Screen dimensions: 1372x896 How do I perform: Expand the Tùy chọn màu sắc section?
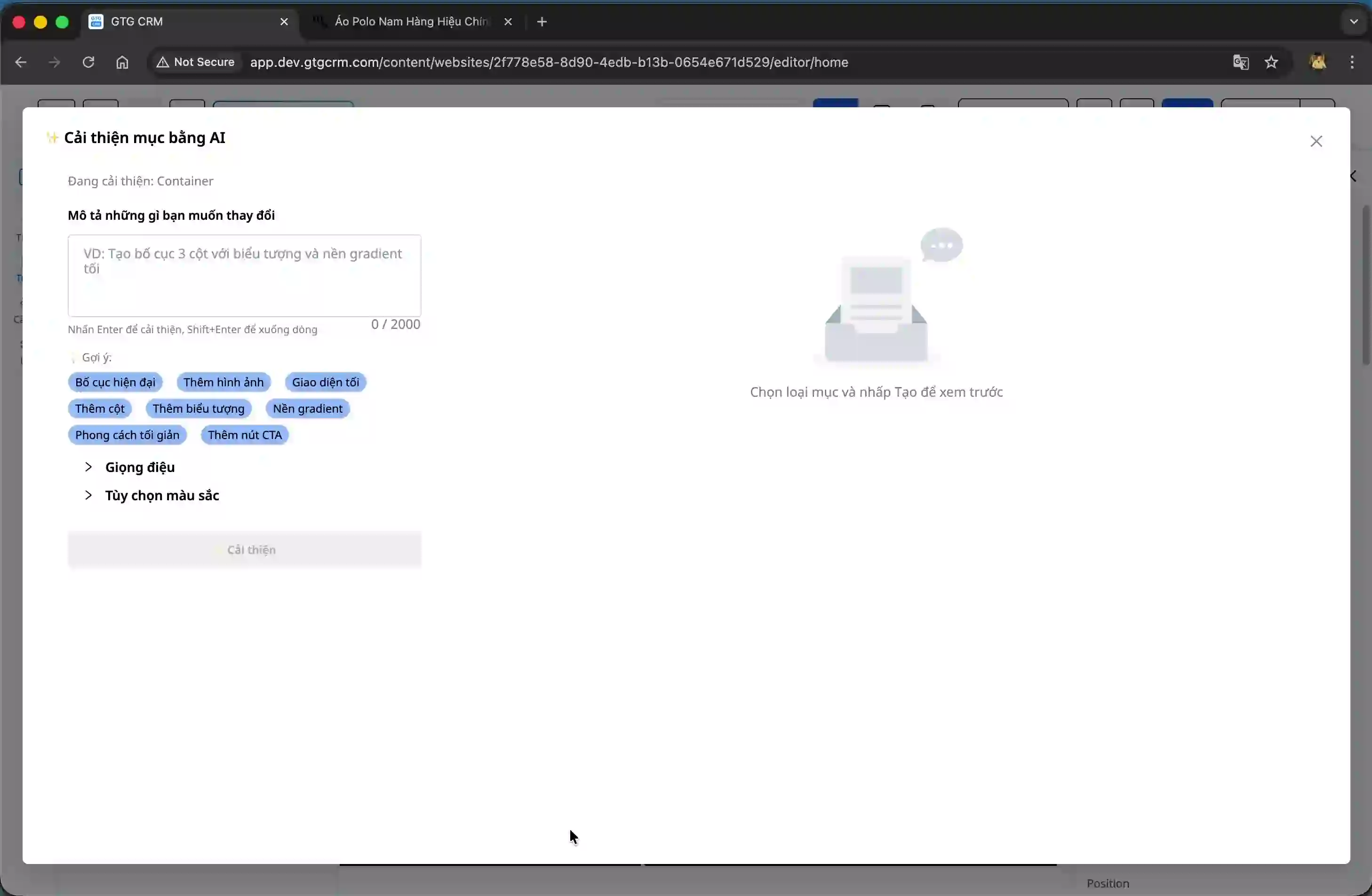[162, 495]
